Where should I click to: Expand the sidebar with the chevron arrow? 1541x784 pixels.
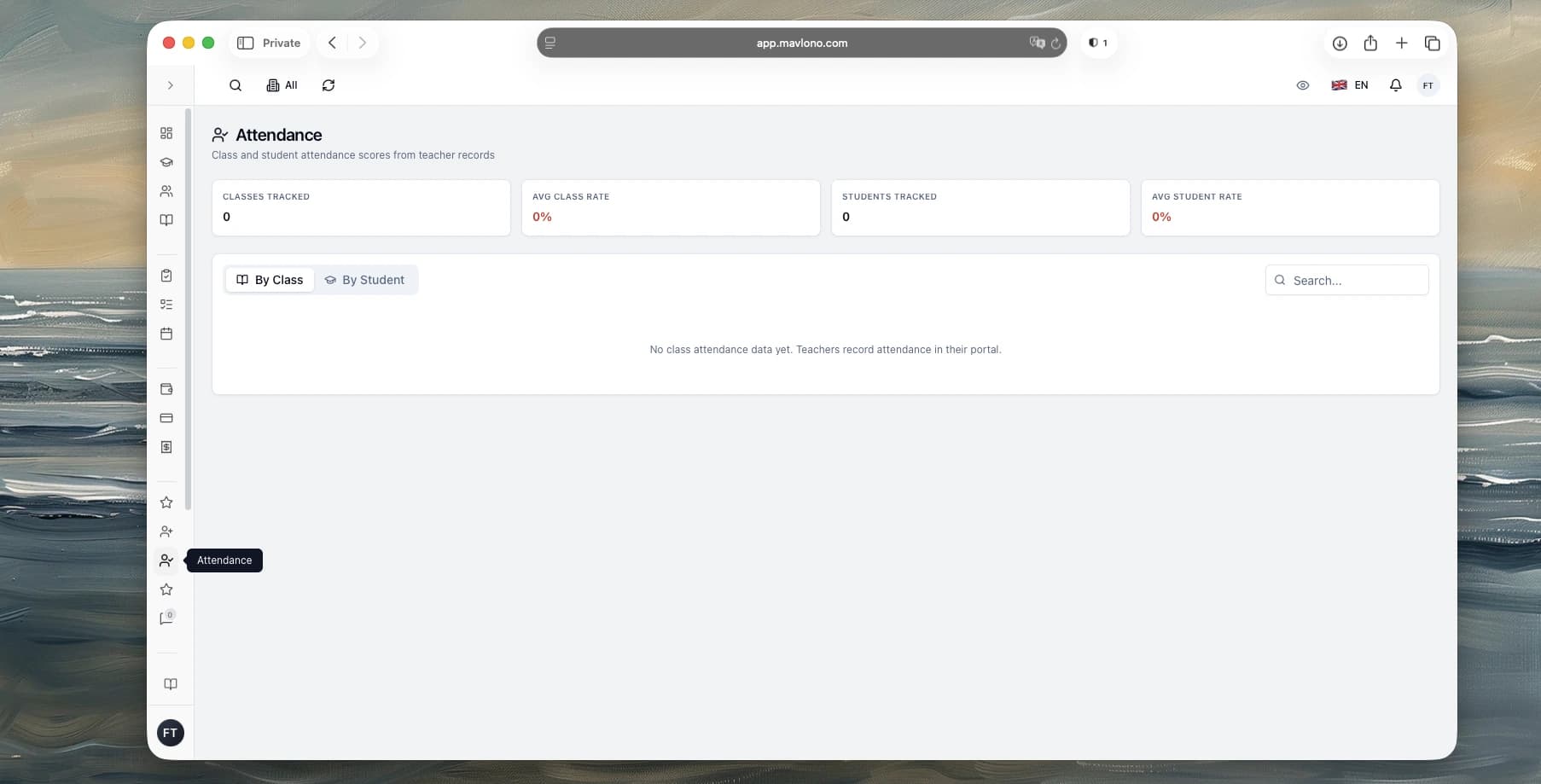pos(170,85)
